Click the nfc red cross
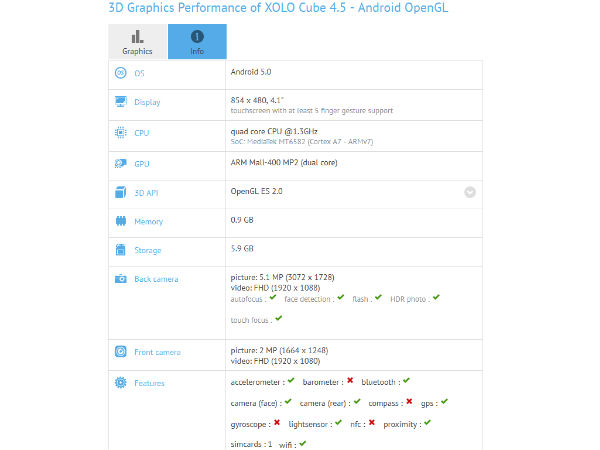Image resolution: width=600 pixels, height=450 pixels. 372,422
